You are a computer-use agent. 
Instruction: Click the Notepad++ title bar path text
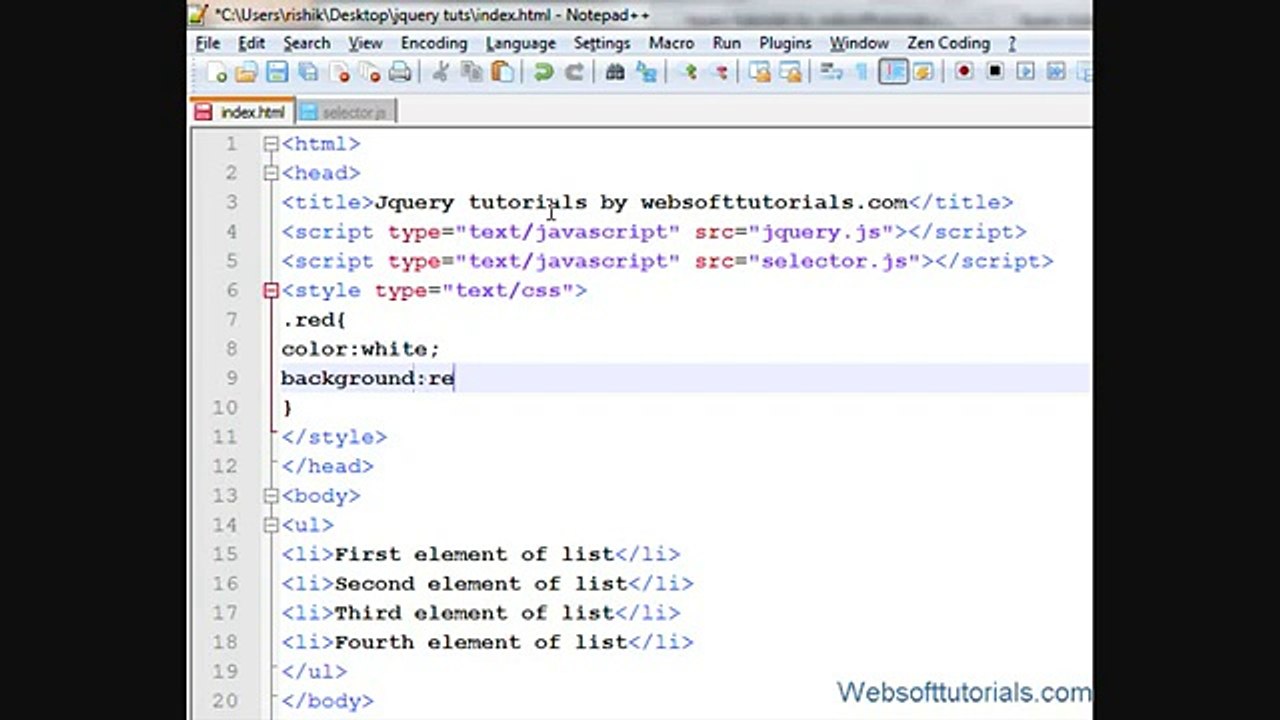point(432,15)
